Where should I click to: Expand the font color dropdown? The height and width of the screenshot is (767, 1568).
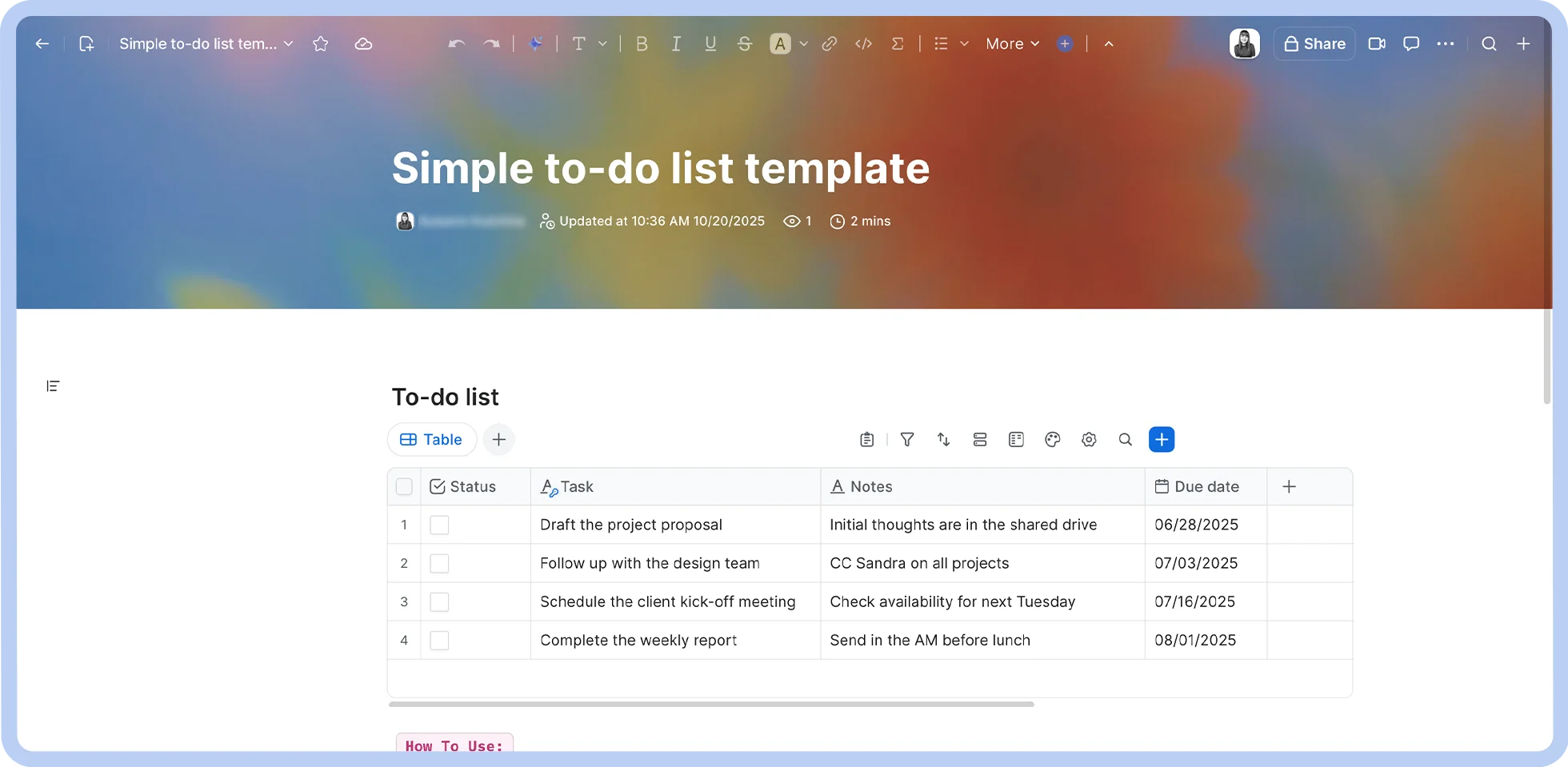tap(803, 44)
